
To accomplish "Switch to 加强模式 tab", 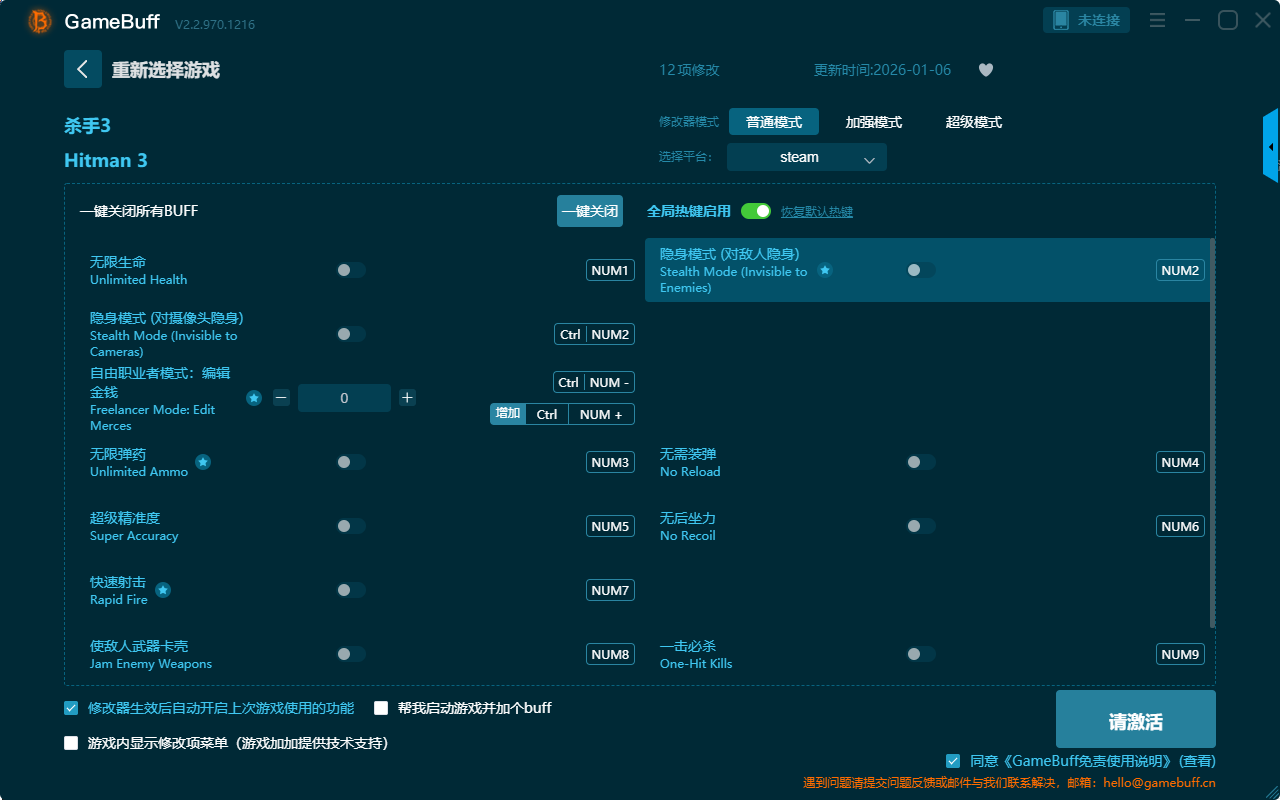I will coord(873,122).
